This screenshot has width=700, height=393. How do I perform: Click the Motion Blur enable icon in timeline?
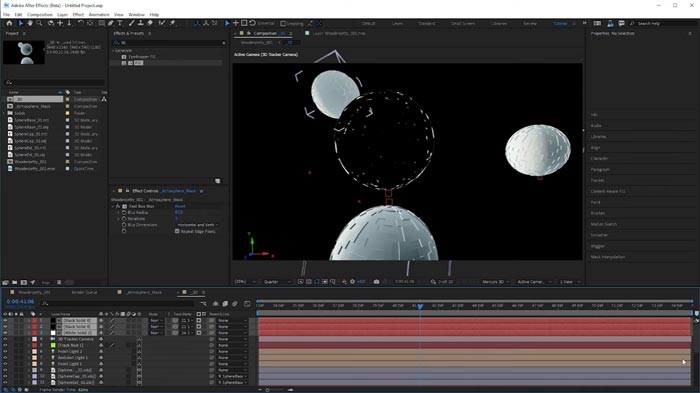[235, 304]
